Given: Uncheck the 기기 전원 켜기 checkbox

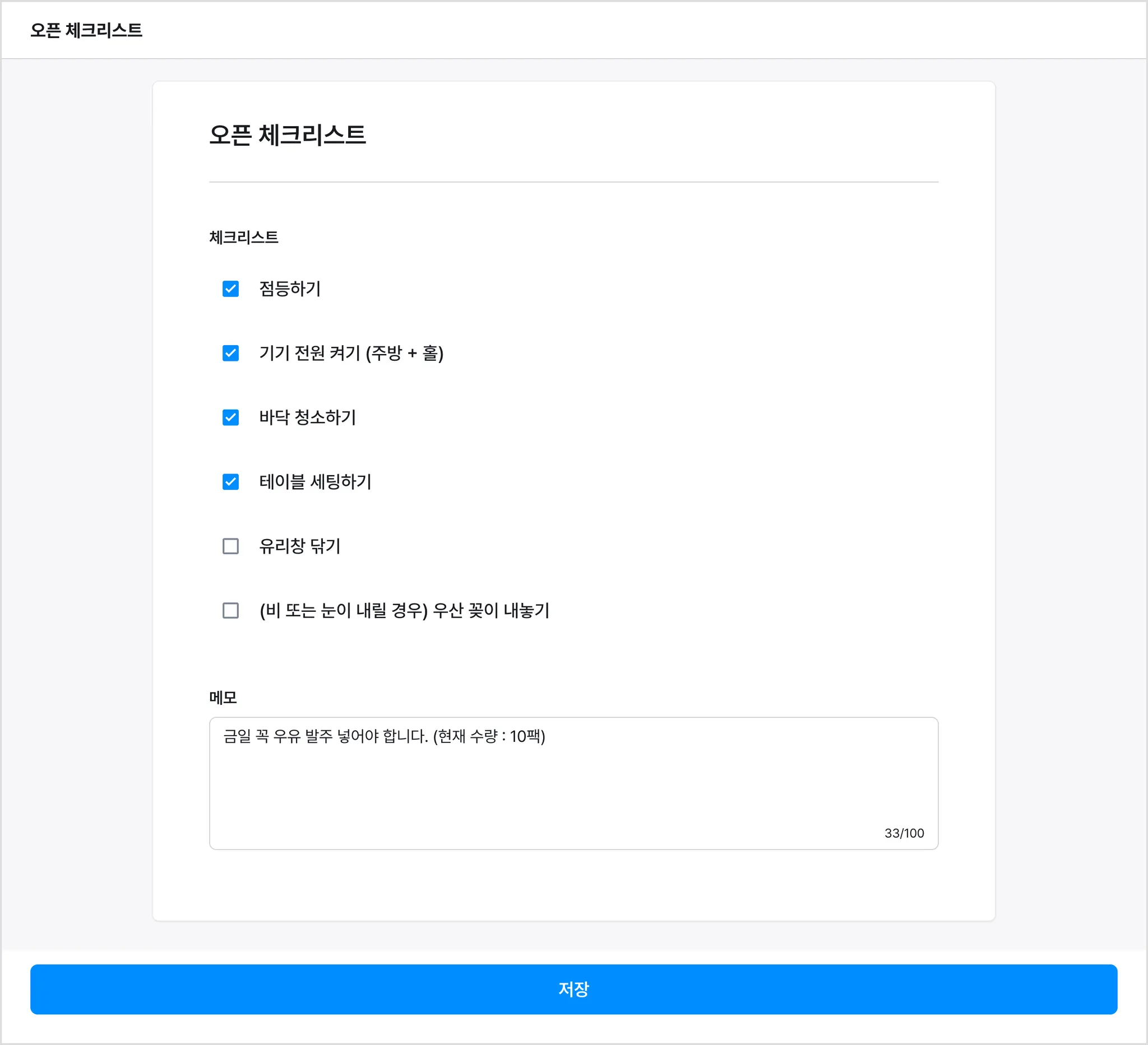Looking at the screenshot, I should pos(230,353).
